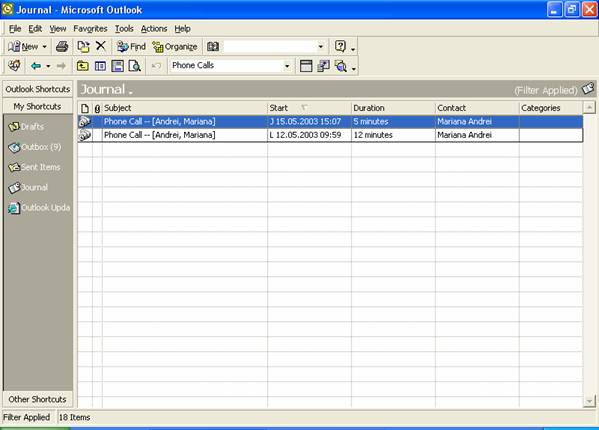The width and height of the screenshot is (599, 430).
Task: Click the Find a Contact input field
Action: coord(270,47)
